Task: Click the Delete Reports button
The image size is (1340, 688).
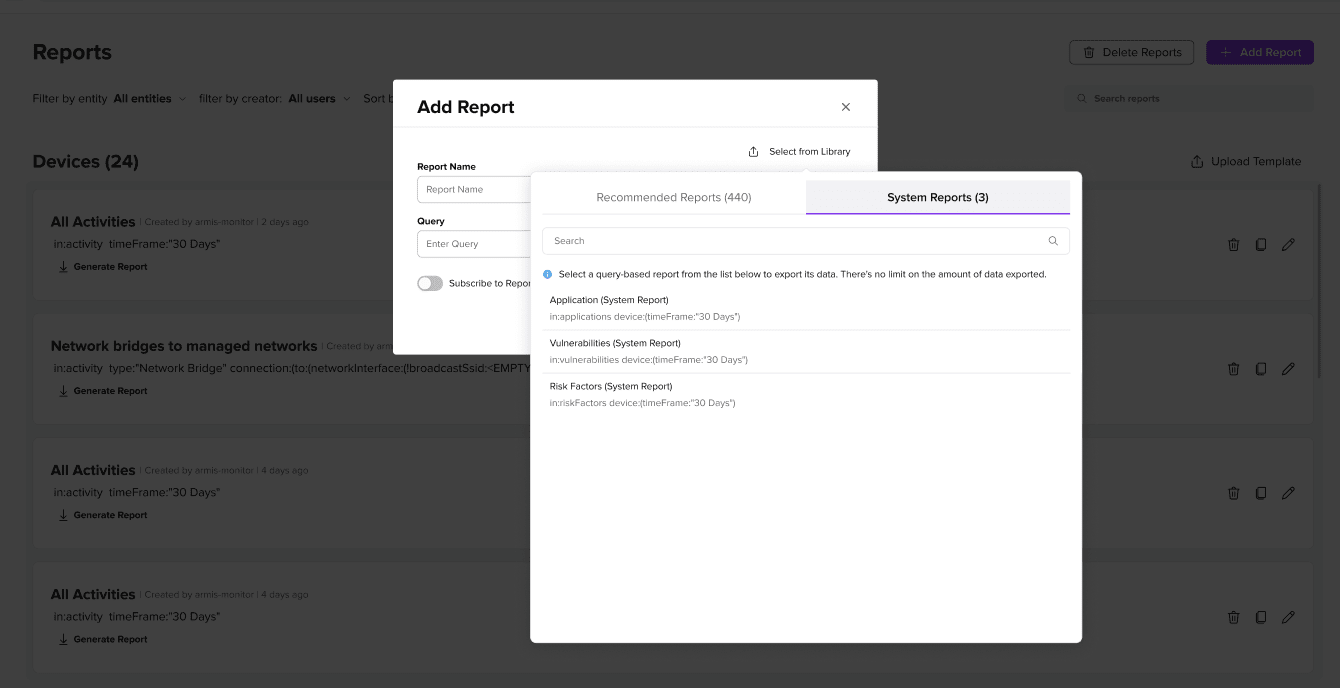Action: [x=1131, y=52]
